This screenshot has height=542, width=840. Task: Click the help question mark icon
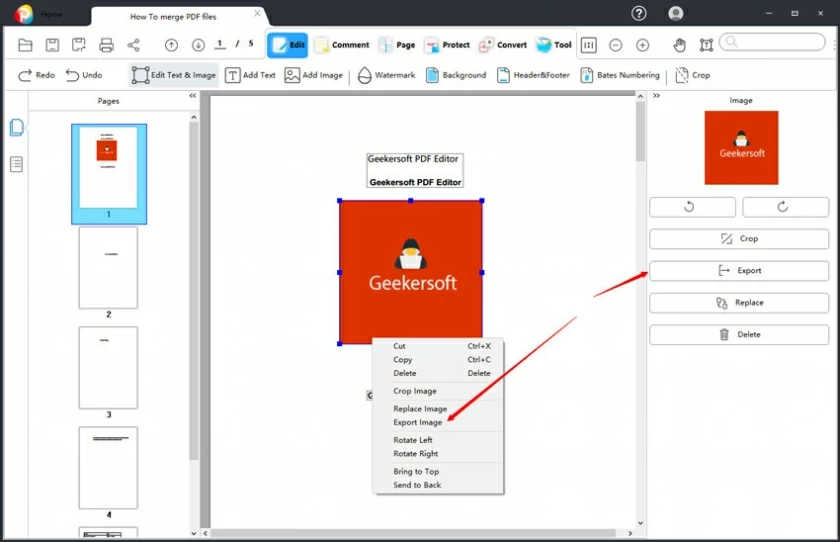(639, 13)
